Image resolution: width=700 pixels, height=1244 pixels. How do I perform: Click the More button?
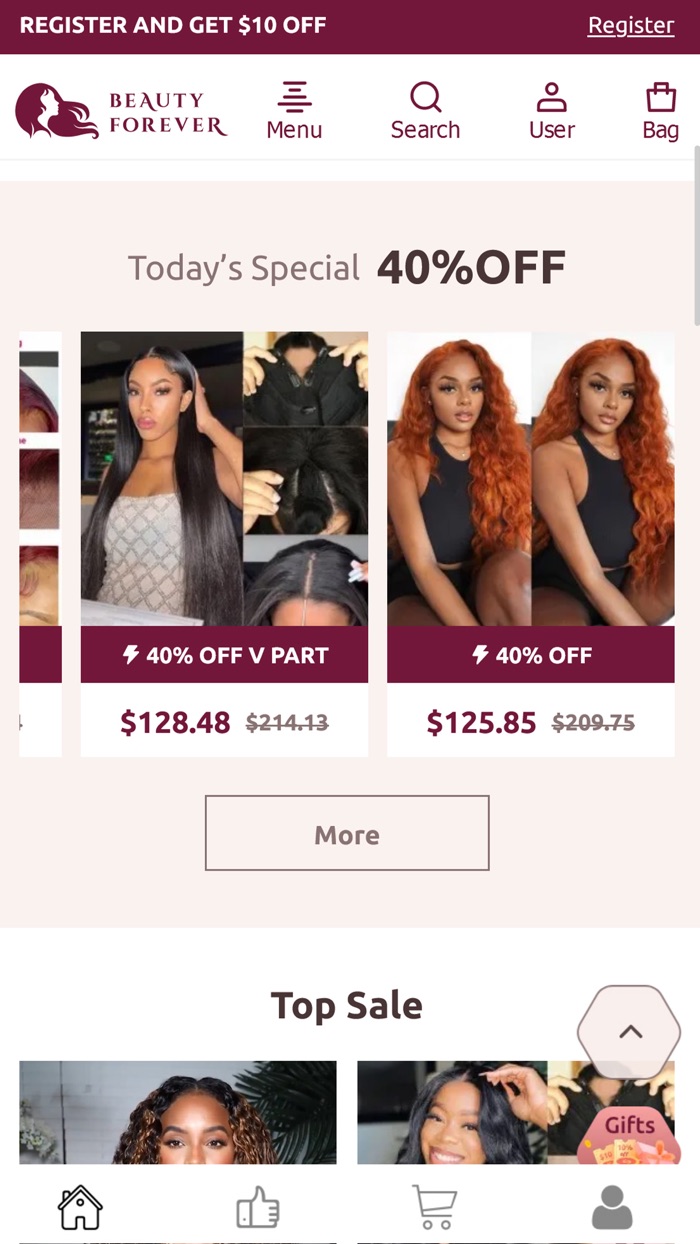pos(347,833)
